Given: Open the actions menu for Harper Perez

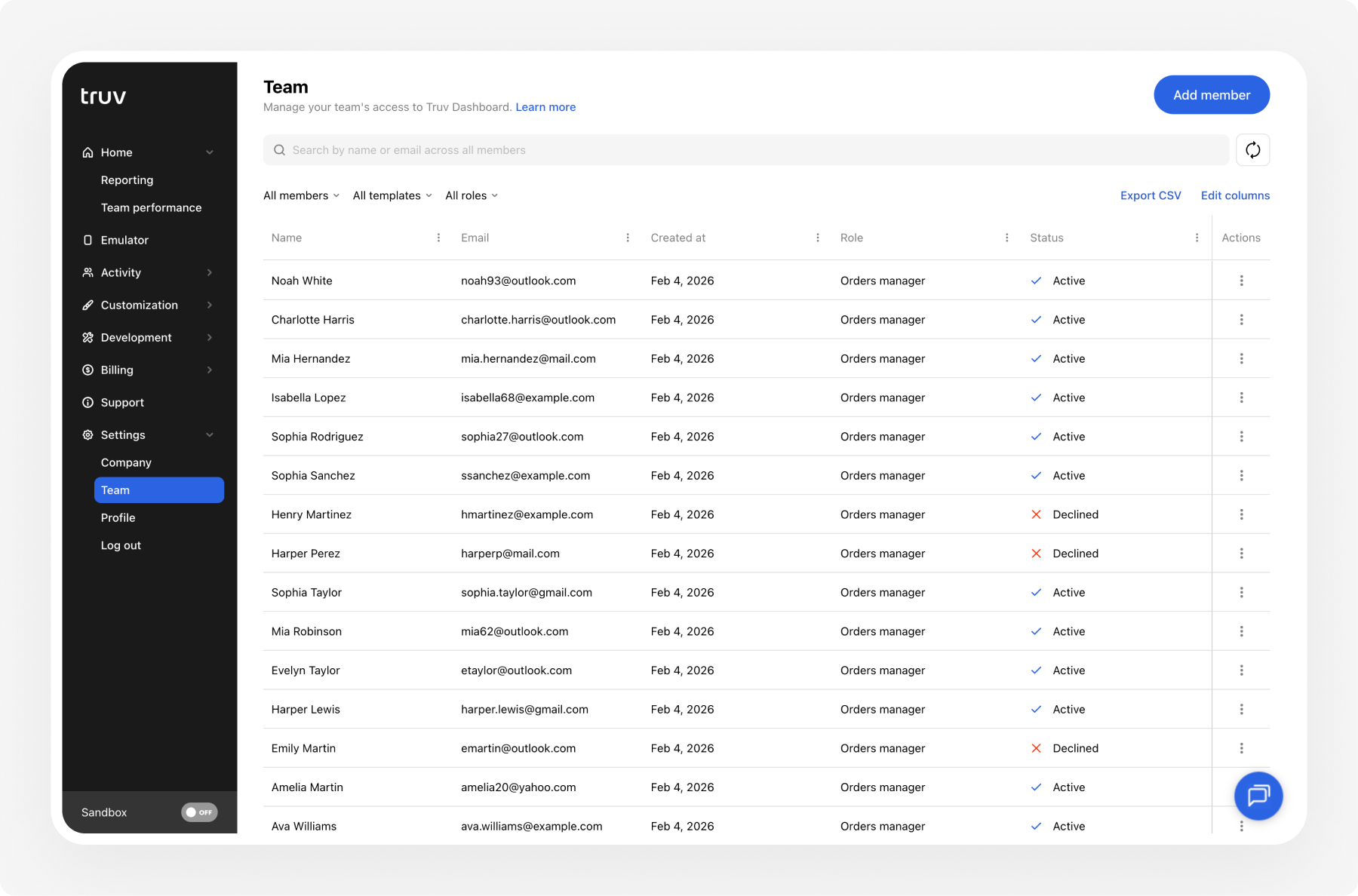Looking at the screenshot, I should [1241, 553].
